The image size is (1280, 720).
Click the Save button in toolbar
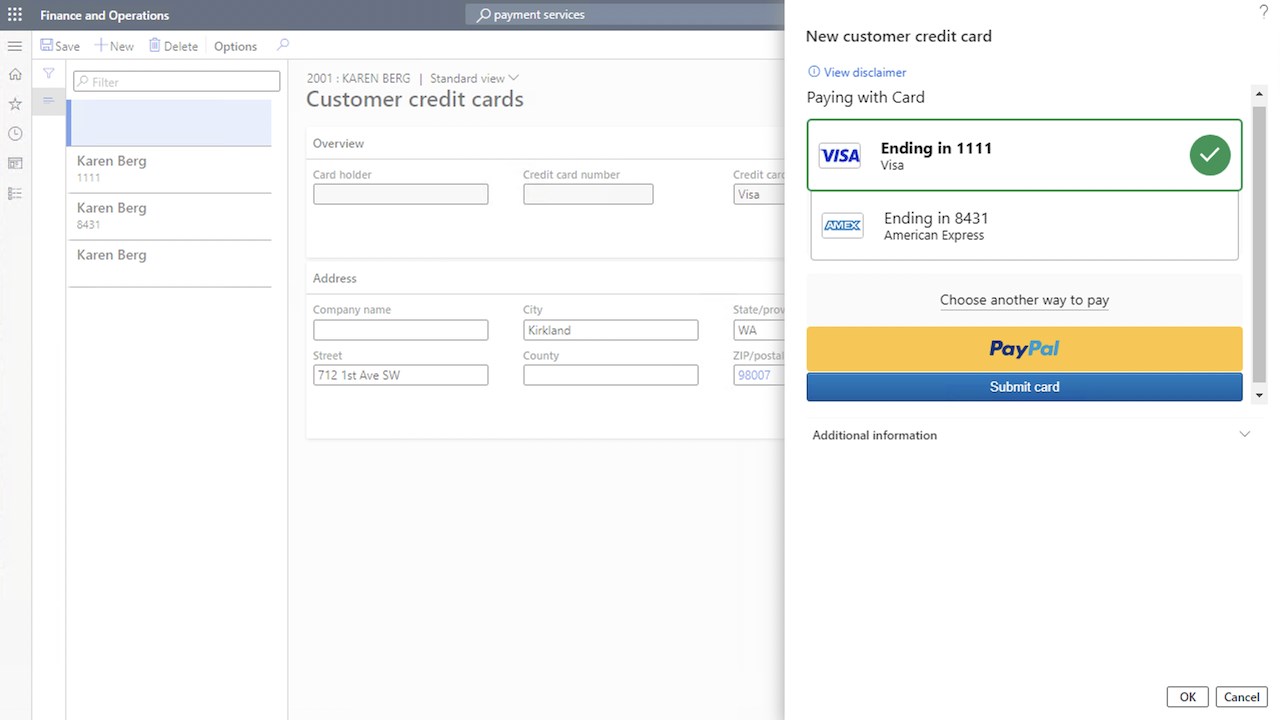pos(60,46)
